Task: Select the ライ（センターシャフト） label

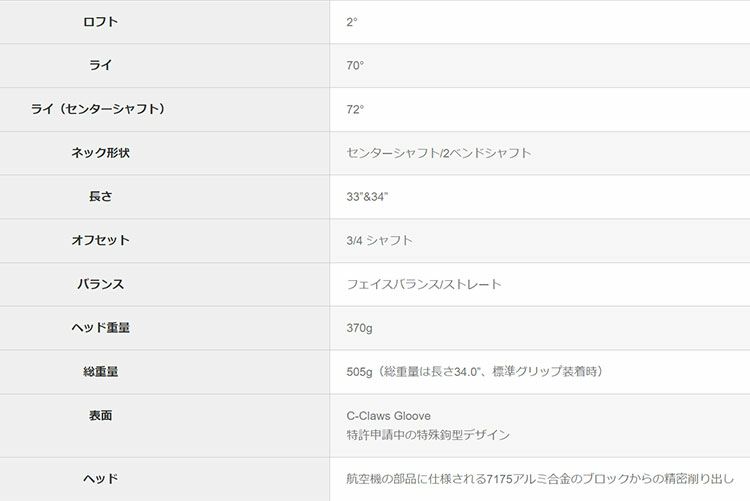Action: 99,110
